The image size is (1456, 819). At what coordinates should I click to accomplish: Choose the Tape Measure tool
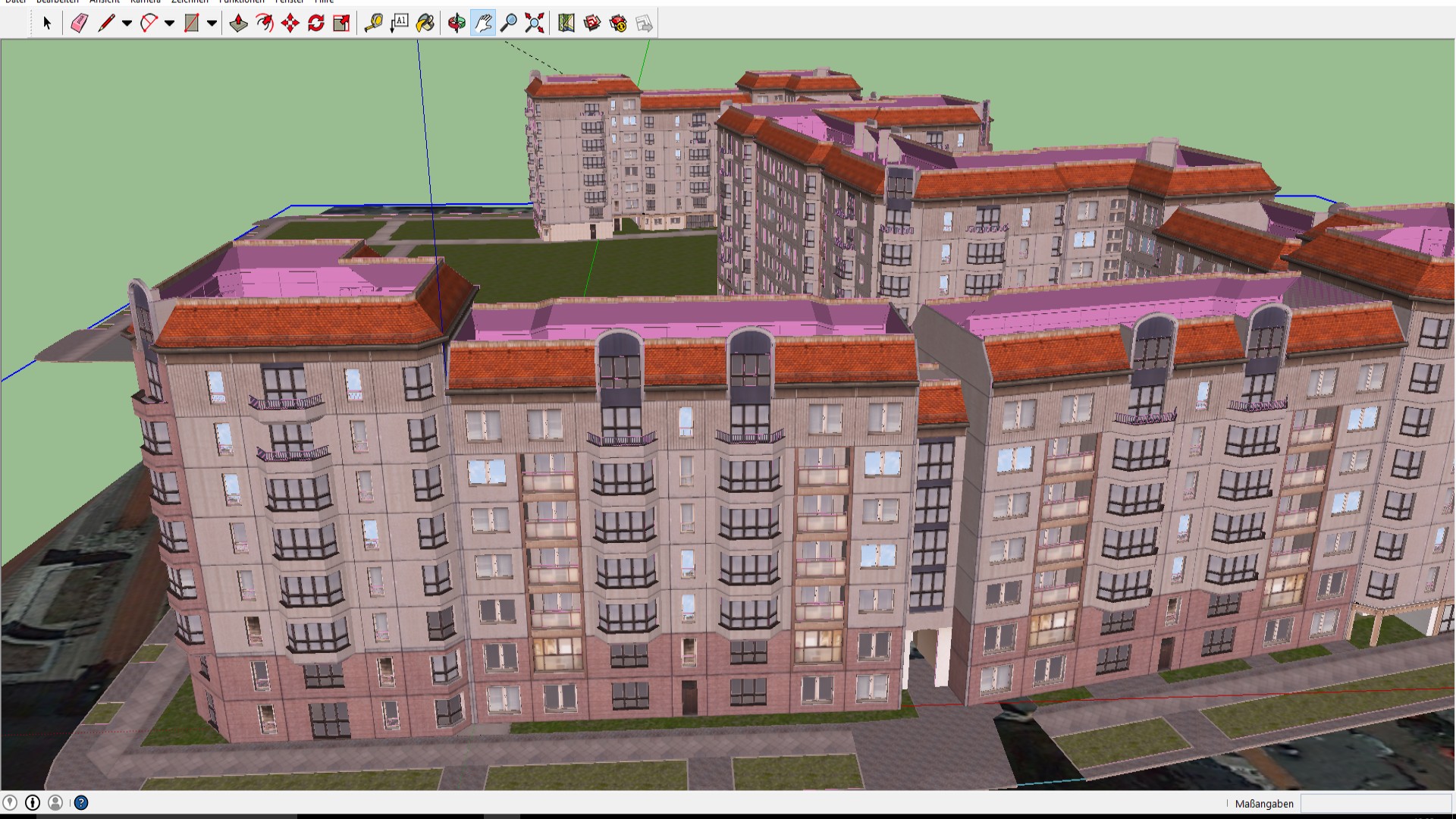click(373, 24)
